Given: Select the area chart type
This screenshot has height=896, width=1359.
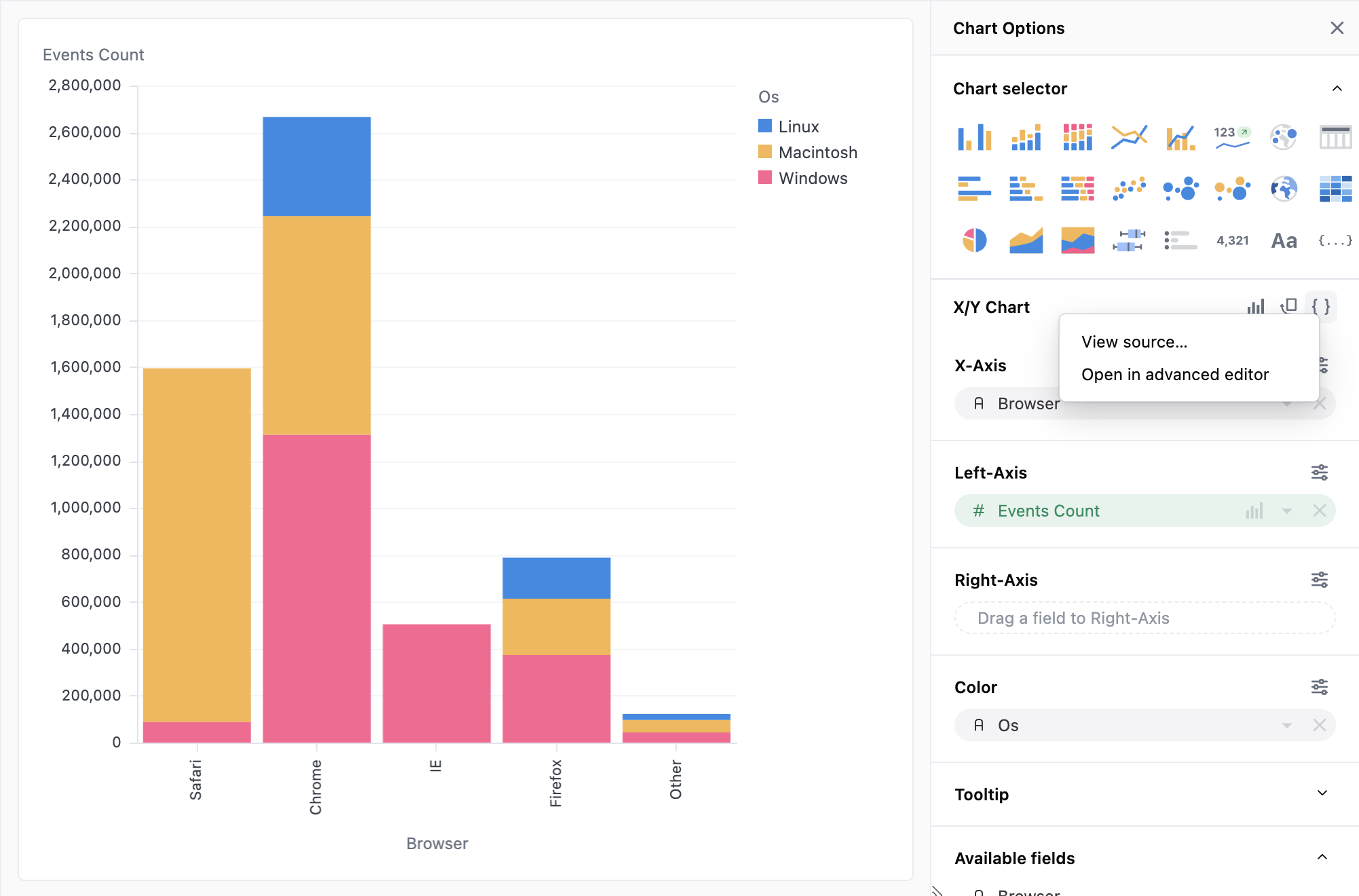Looking at the screenshot, I should [1026, 240].
